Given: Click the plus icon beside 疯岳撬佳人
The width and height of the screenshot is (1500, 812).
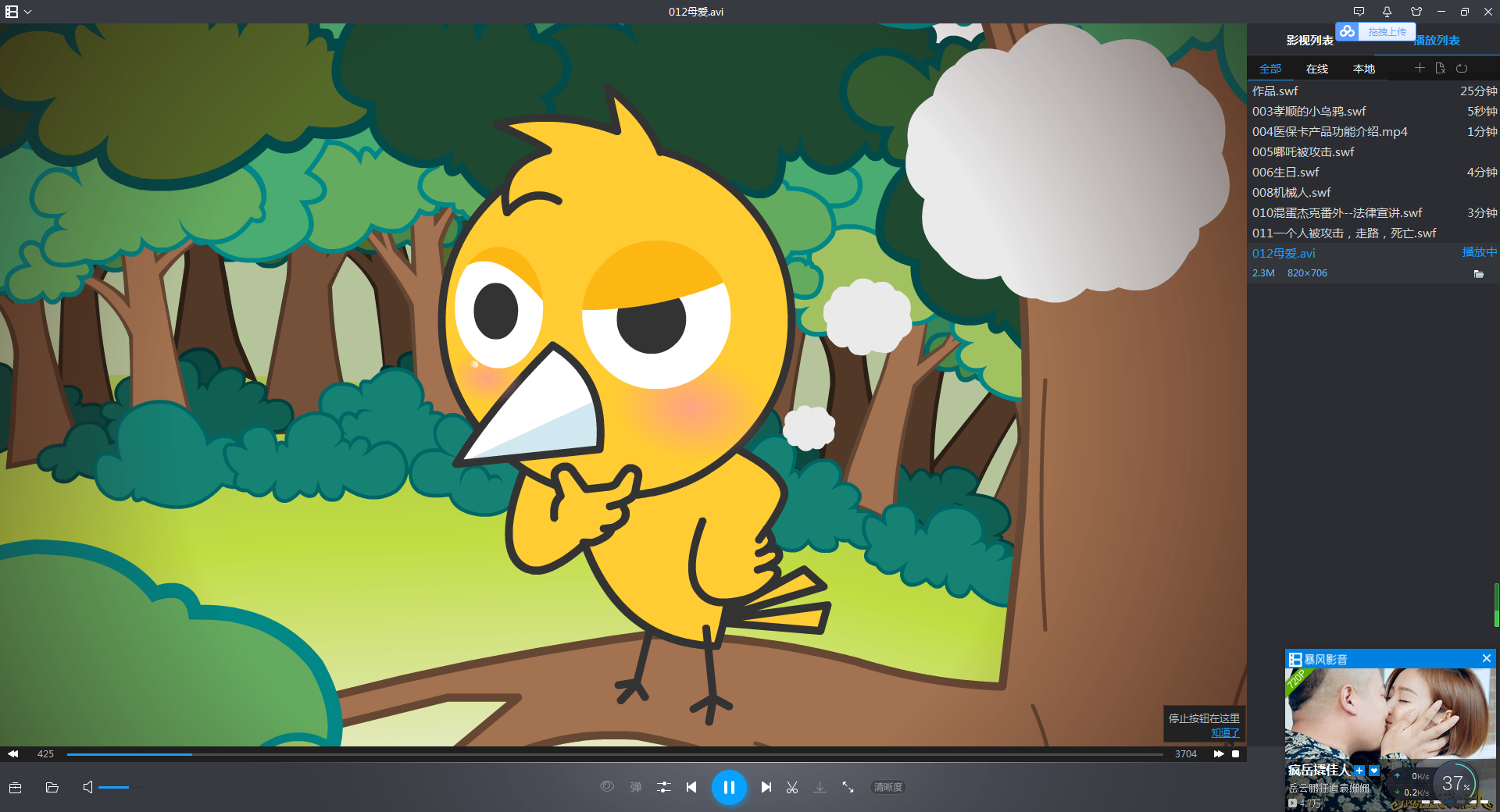Looking at the screenshot, I should pos(1359,771).
